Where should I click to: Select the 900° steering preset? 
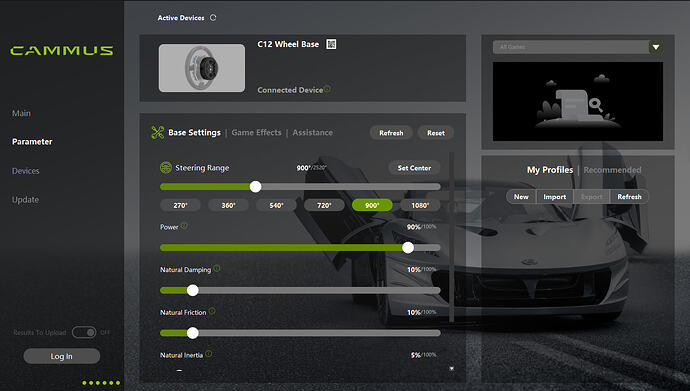pos(372,205)
